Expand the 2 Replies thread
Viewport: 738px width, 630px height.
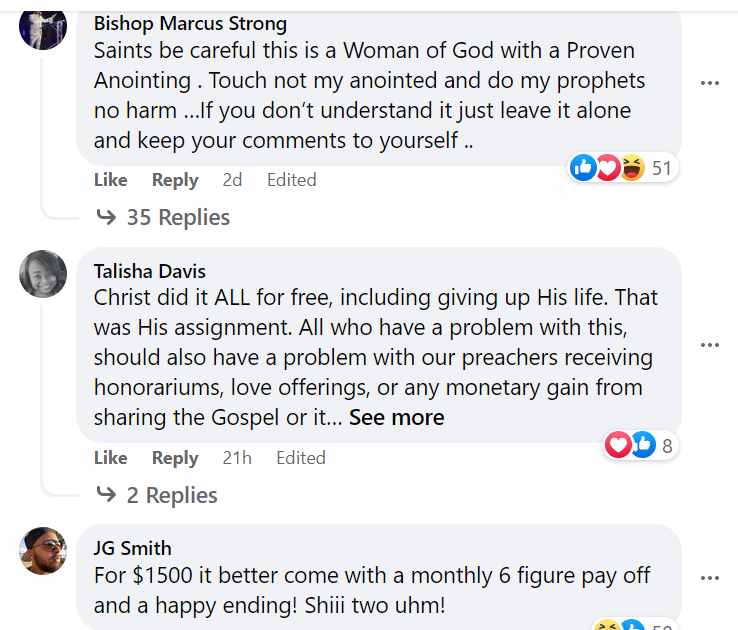[157, 495]
